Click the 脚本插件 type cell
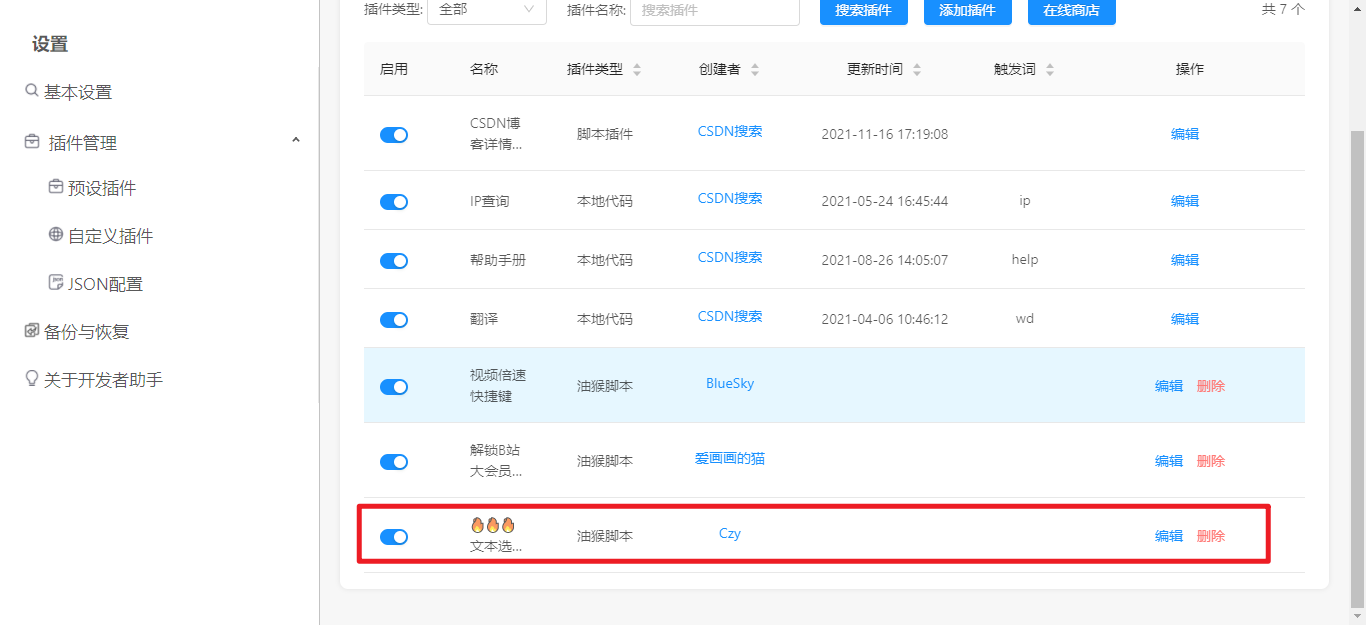Screen dimensions: 1366x625 (x=605, y=134)
